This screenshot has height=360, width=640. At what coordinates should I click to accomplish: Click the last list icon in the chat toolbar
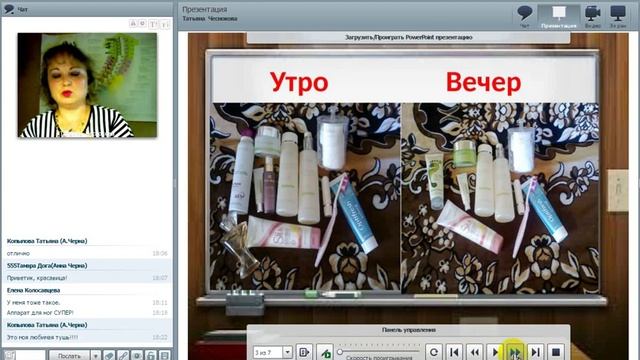(164, 356)
